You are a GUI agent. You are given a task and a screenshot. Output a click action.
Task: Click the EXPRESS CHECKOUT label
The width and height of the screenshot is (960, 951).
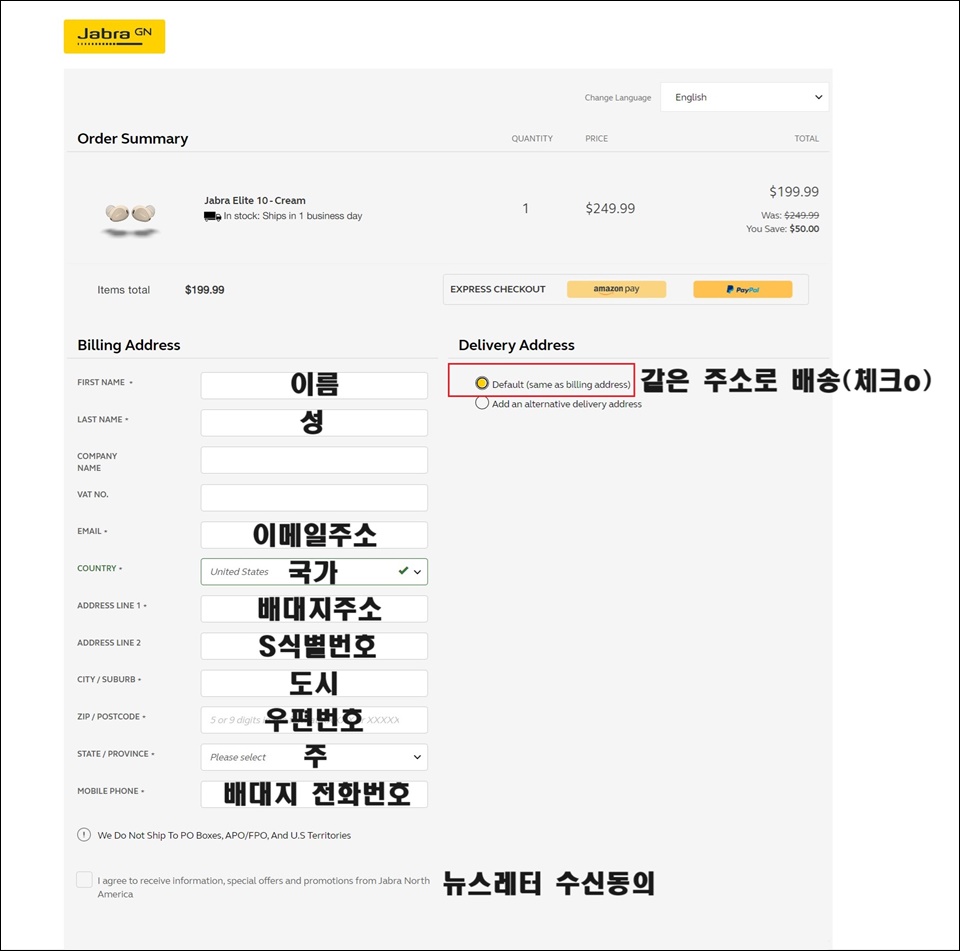(x=498, y=289)
